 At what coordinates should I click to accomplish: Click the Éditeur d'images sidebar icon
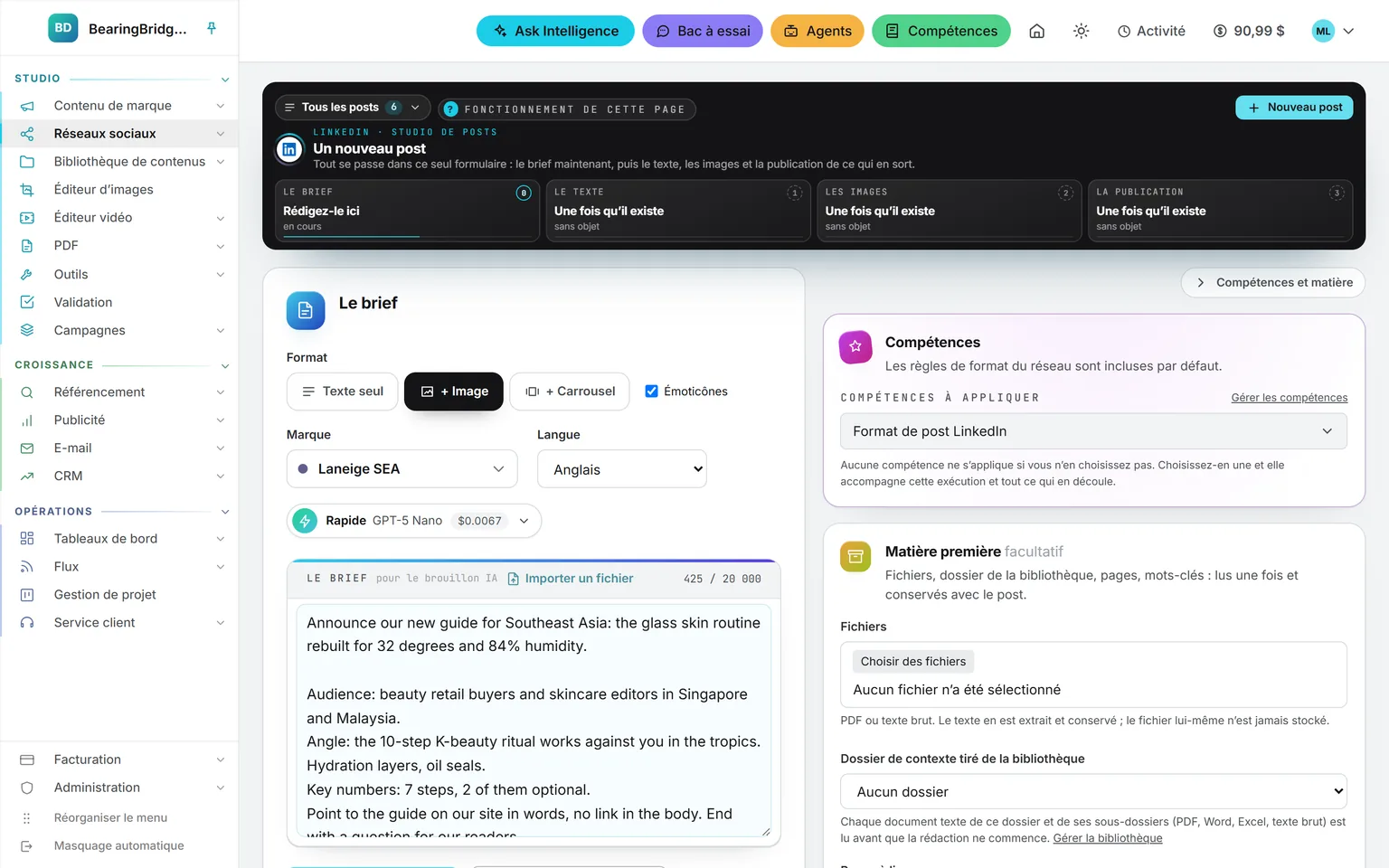27,190
